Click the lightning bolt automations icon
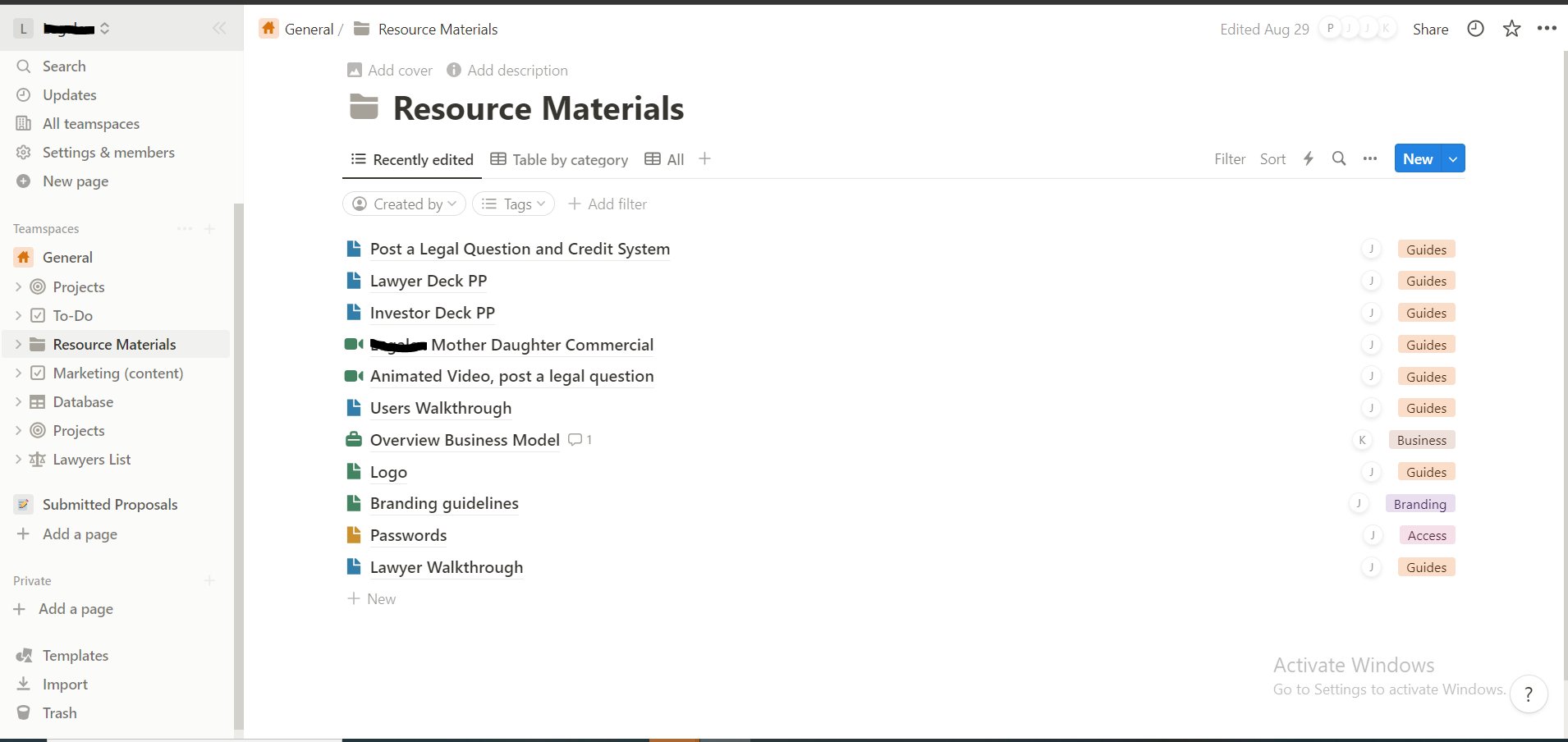 coord(1309,158)
